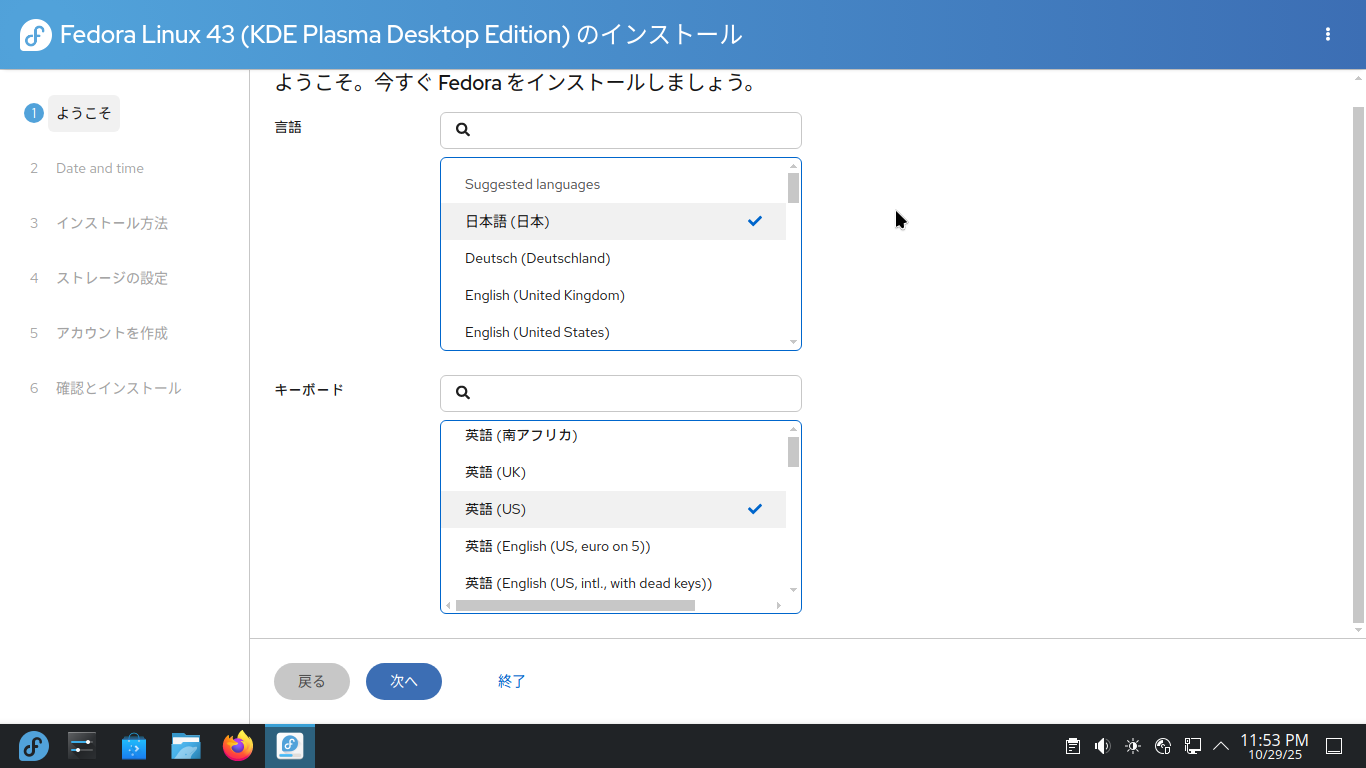Image resolution: width=1366 pixels, height=768 pixels.
Task: Go to ストレージの設定 step
Action: pos(111,278)
